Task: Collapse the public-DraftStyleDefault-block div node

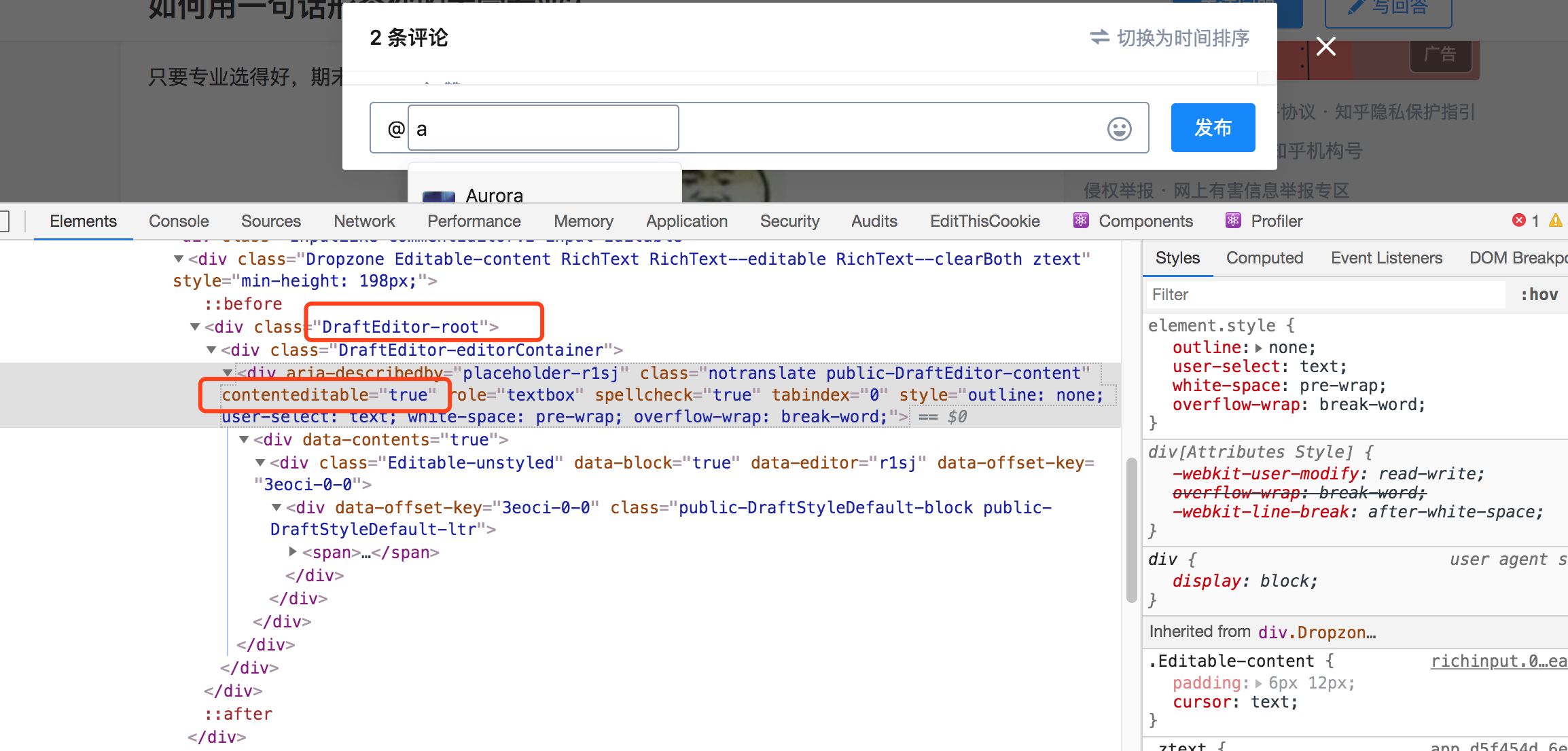Action: [277, 507]
